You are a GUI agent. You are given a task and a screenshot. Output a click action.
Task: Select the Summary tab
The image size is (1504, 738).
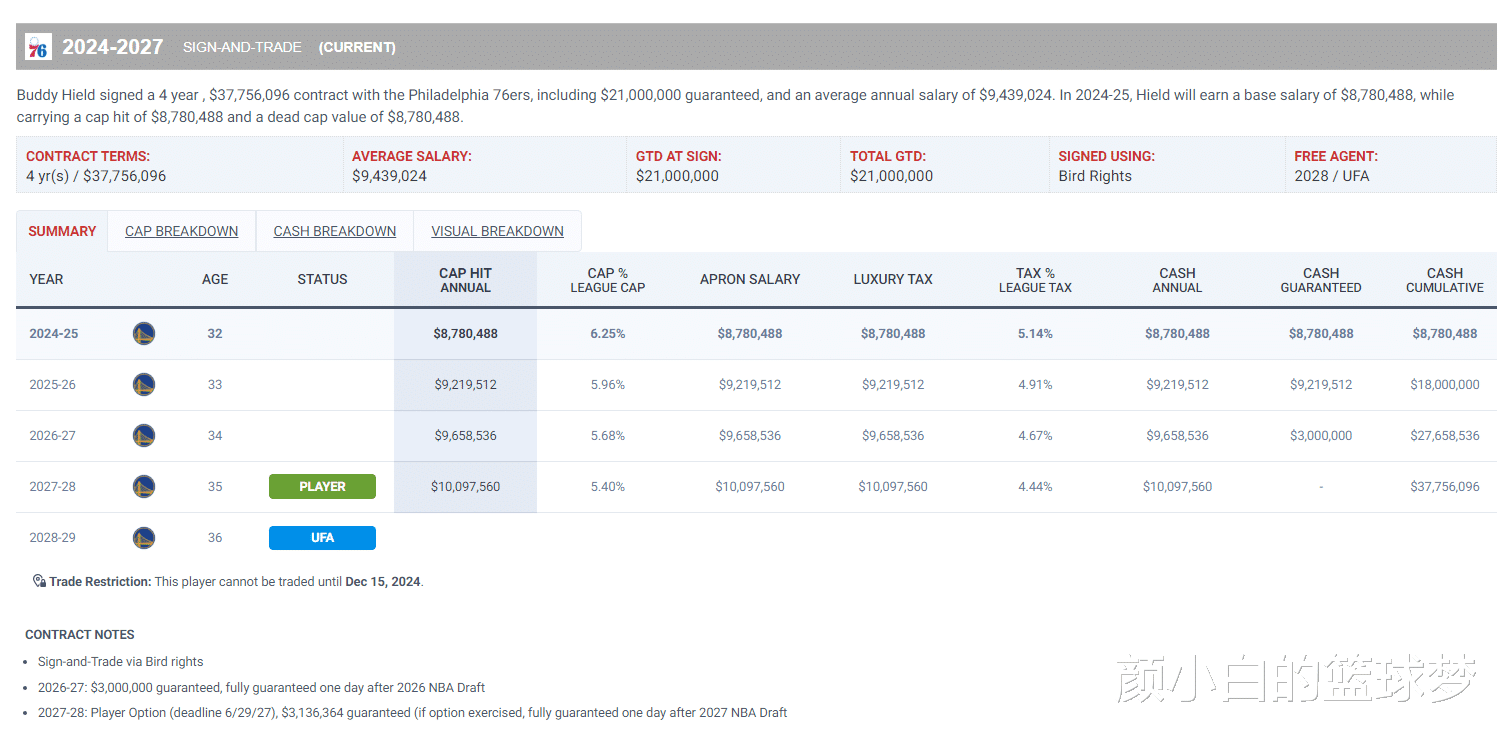click(62, 231)
